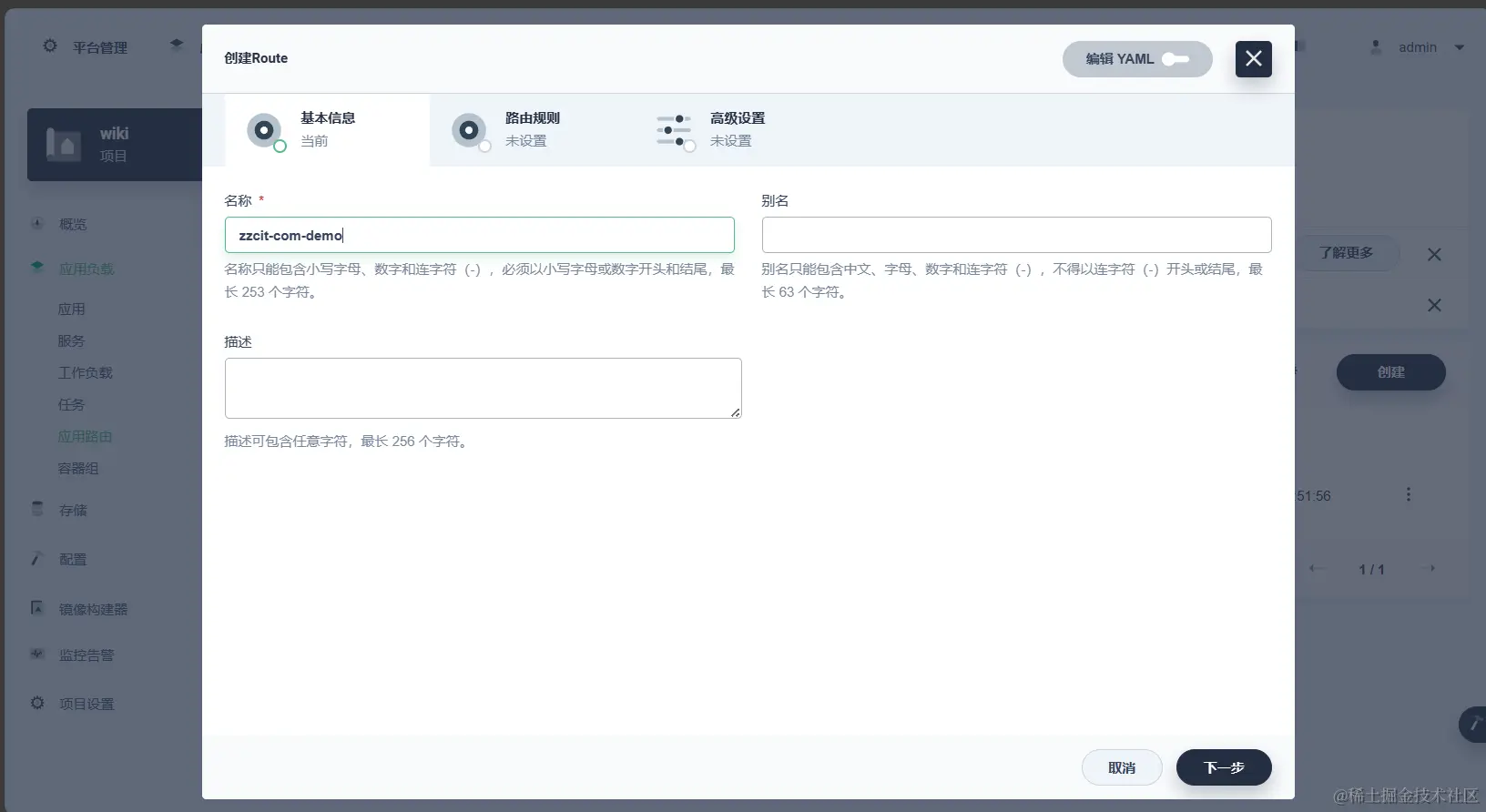Click the 创建 button in the background page
The height and width of the screenshot is (812, 1486).
(1390, 372)
